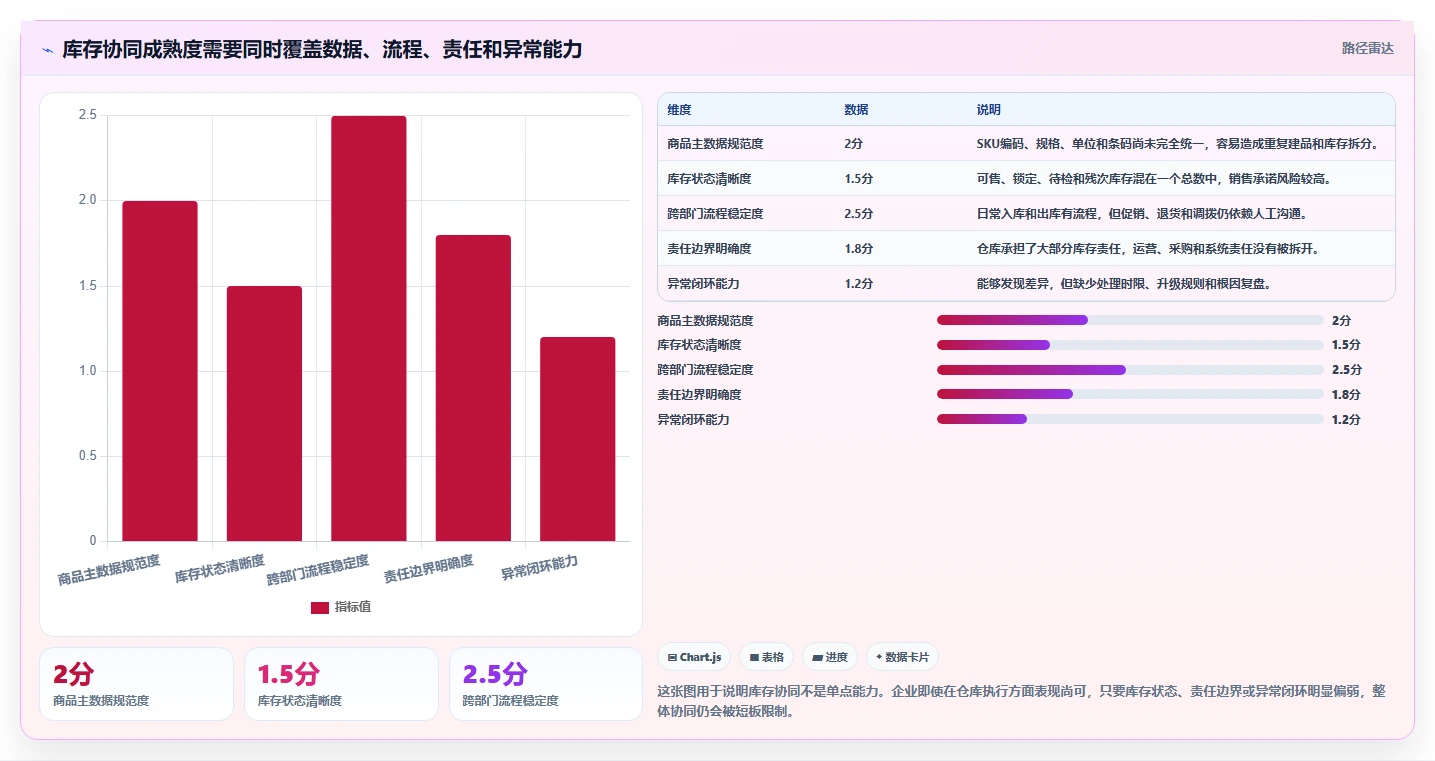
Task: Click the 跨部门流程稳定度 bar in the chart
Action: [369, 329]
